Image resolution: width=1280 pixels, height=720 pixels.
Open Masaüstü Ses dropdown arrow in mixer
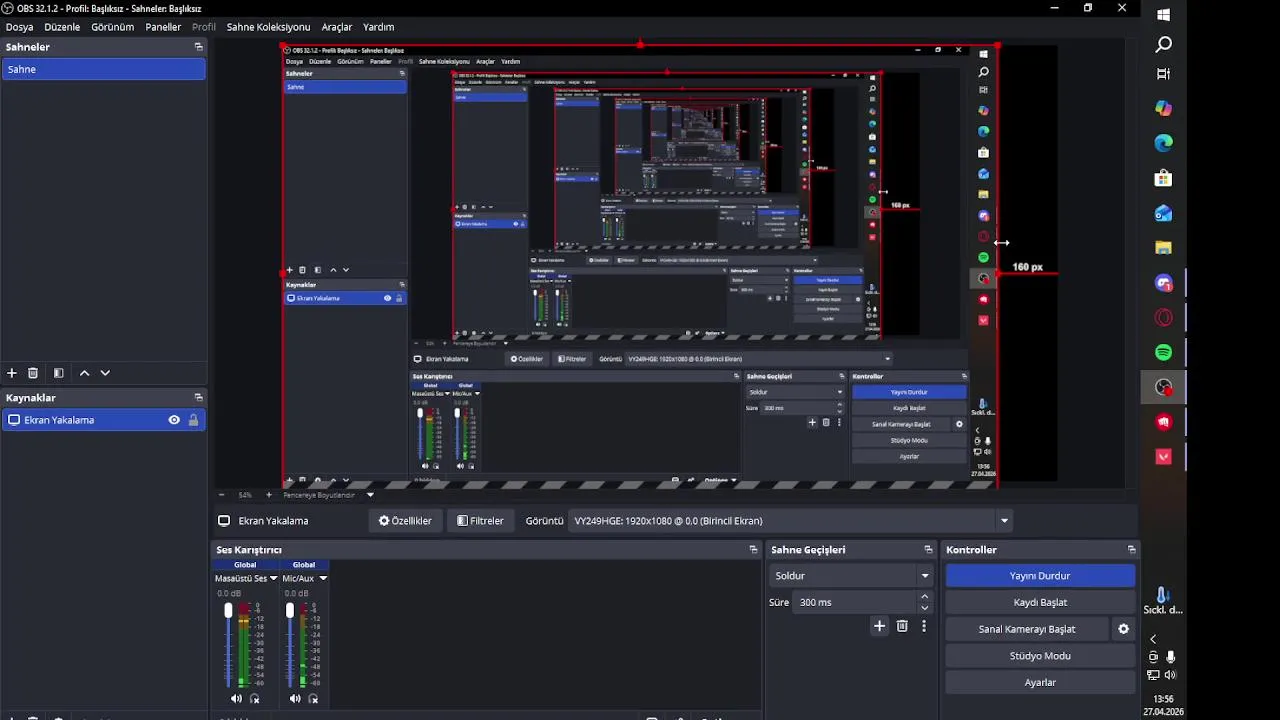coord(273,578)
